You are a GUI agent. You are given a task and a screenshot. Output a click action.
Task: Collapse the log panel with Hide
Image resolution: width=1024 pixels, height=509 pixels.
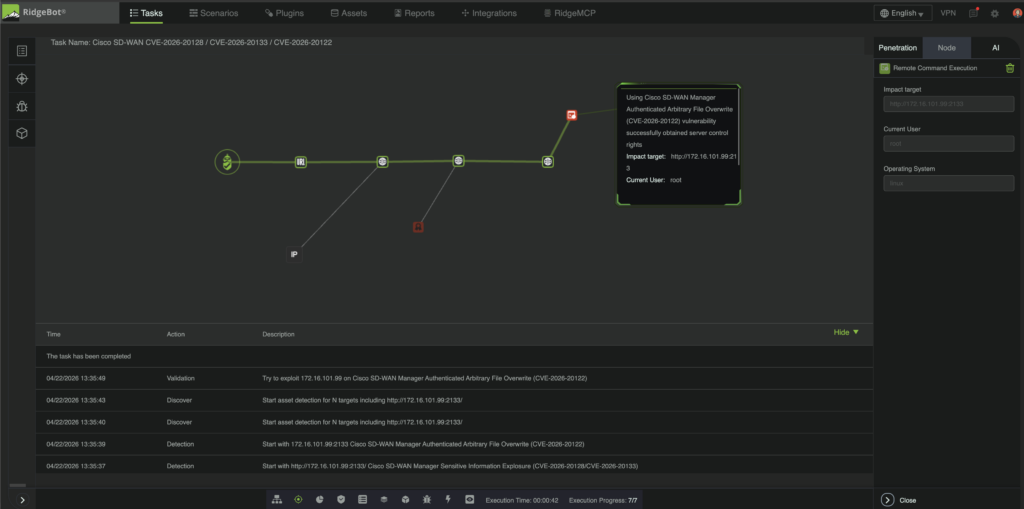tap(846, 332)
